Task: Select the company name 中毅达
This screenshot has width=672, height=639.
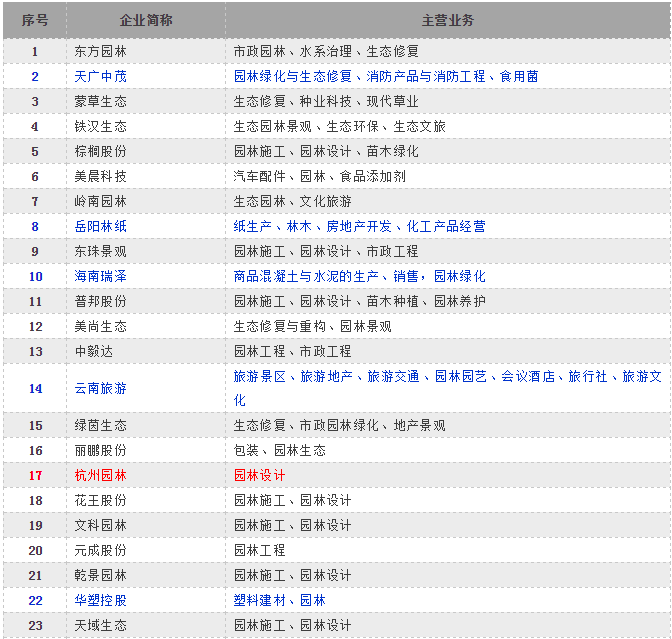Action: pyautogui.click(x=94, y=351)
